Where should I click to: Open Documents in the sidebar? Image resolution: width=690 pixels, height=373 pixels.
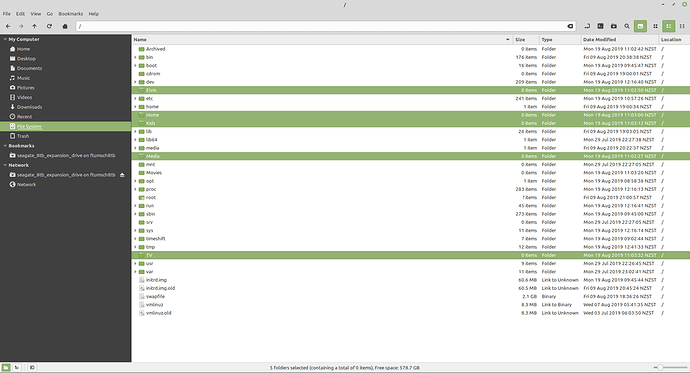(66, 68)
